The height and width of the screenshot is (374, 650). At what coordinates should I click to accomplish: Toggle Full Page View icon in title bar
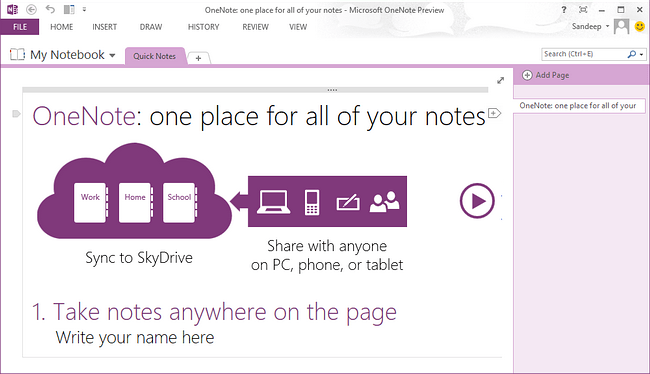tap(583, 10)
